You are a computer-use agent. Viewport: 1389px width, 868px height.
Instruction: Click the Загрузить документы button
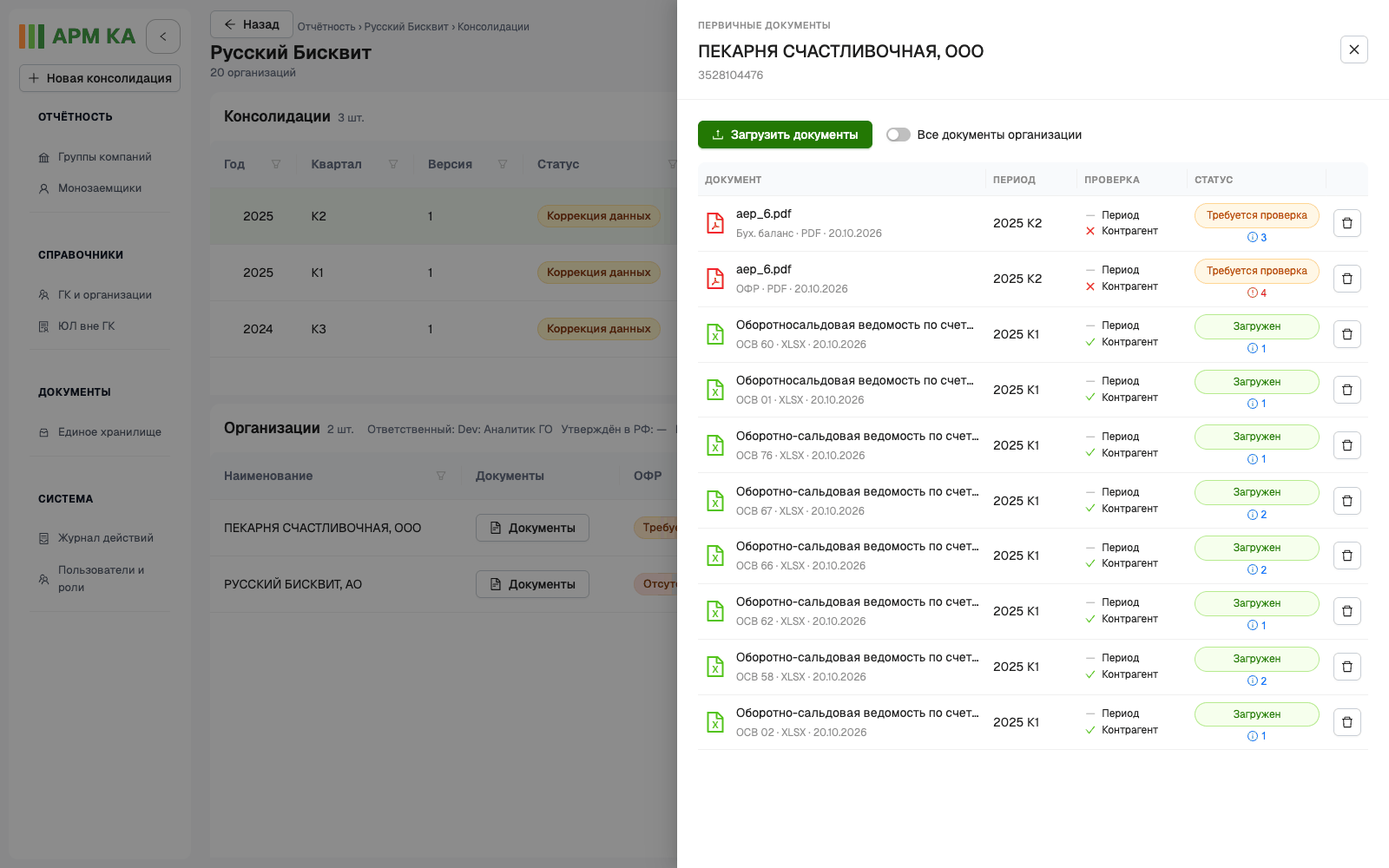point(785,135)
